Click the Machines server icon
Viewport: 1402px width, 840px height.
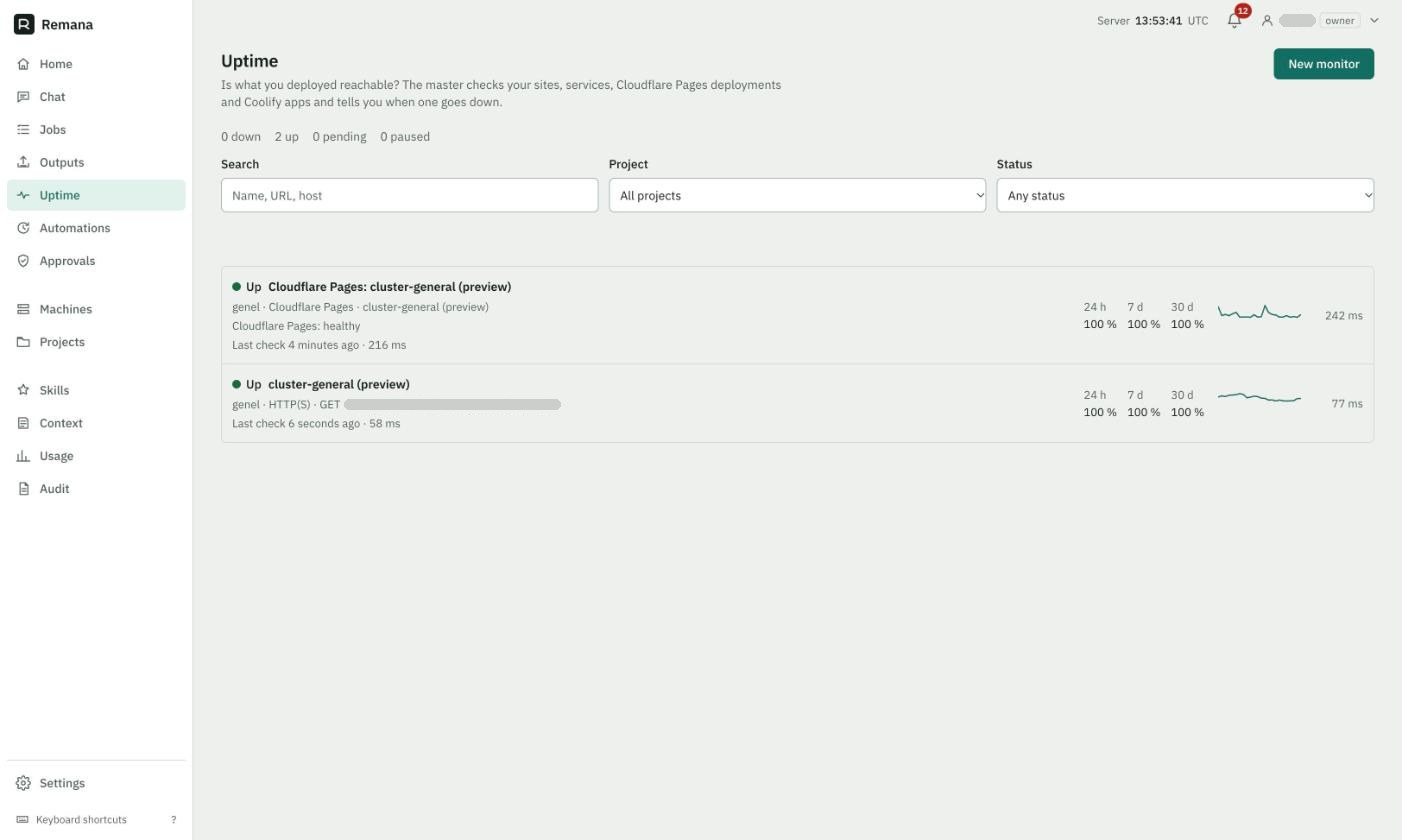23,309
